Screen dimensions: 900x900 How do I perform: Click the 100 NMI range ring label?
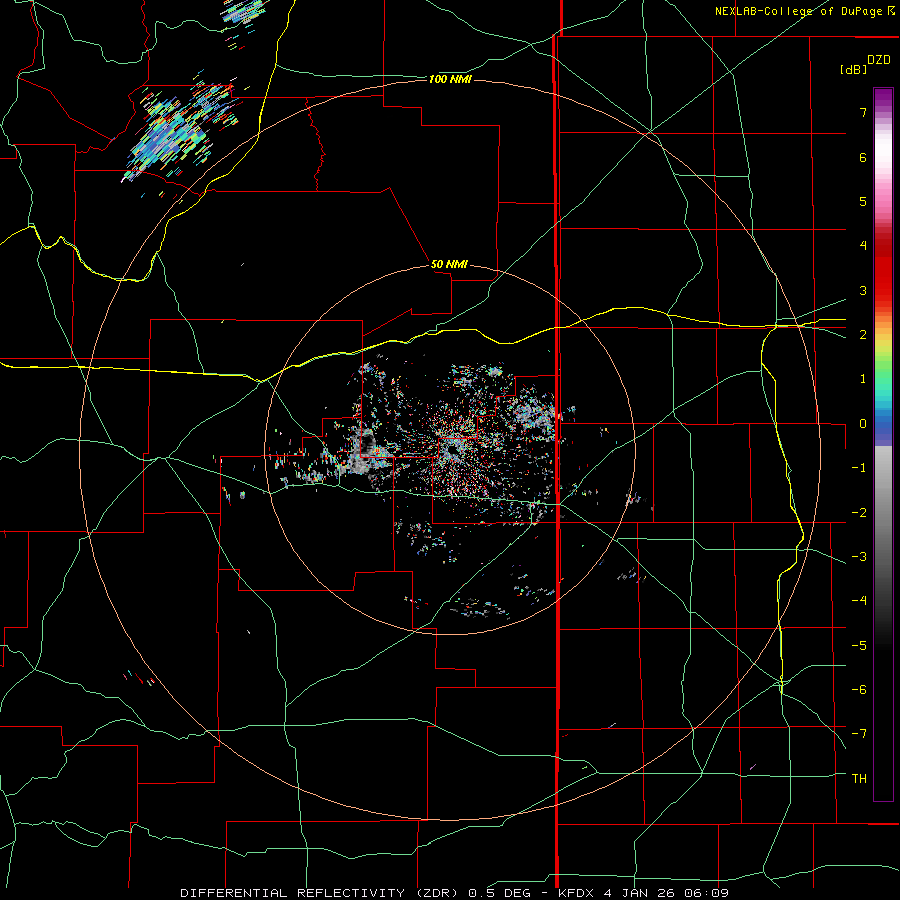[x=450, y=79]
